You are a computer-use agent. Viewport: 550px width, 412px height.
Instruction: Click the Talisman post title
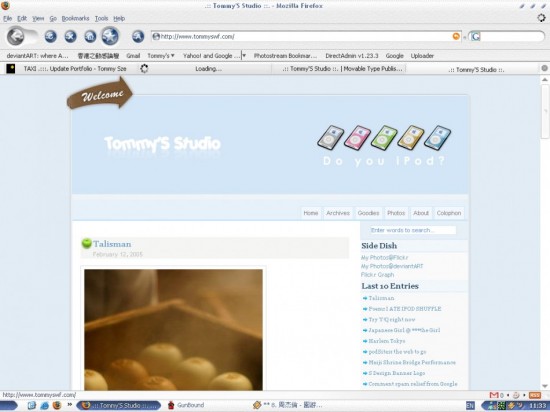coord(112,244)
